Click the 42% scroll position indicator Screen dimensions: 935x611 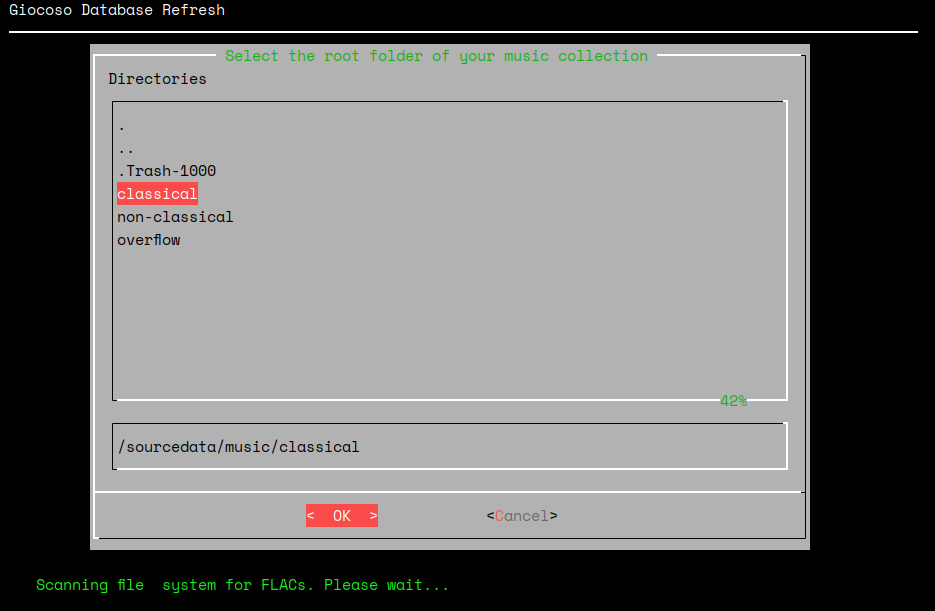(733, 400)
